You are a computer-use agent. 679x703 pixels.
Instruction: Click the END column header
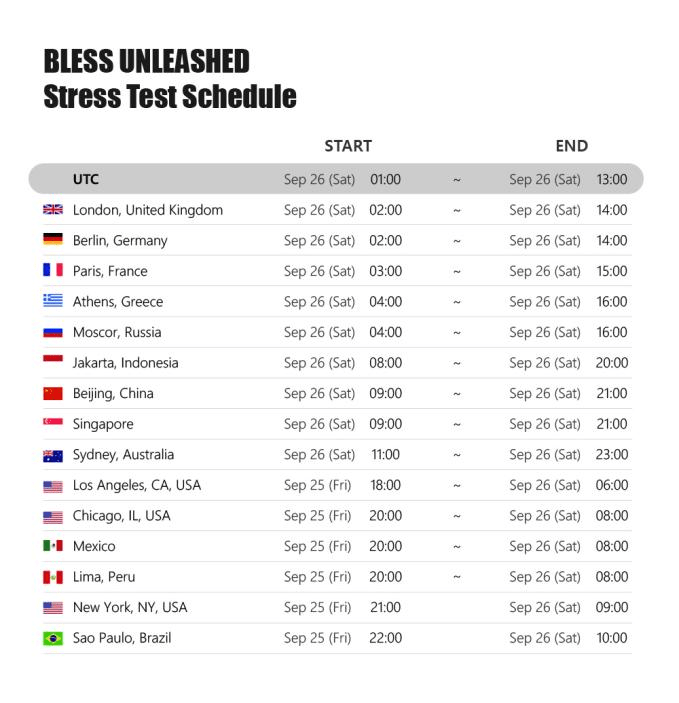click(x=571, y=146)
